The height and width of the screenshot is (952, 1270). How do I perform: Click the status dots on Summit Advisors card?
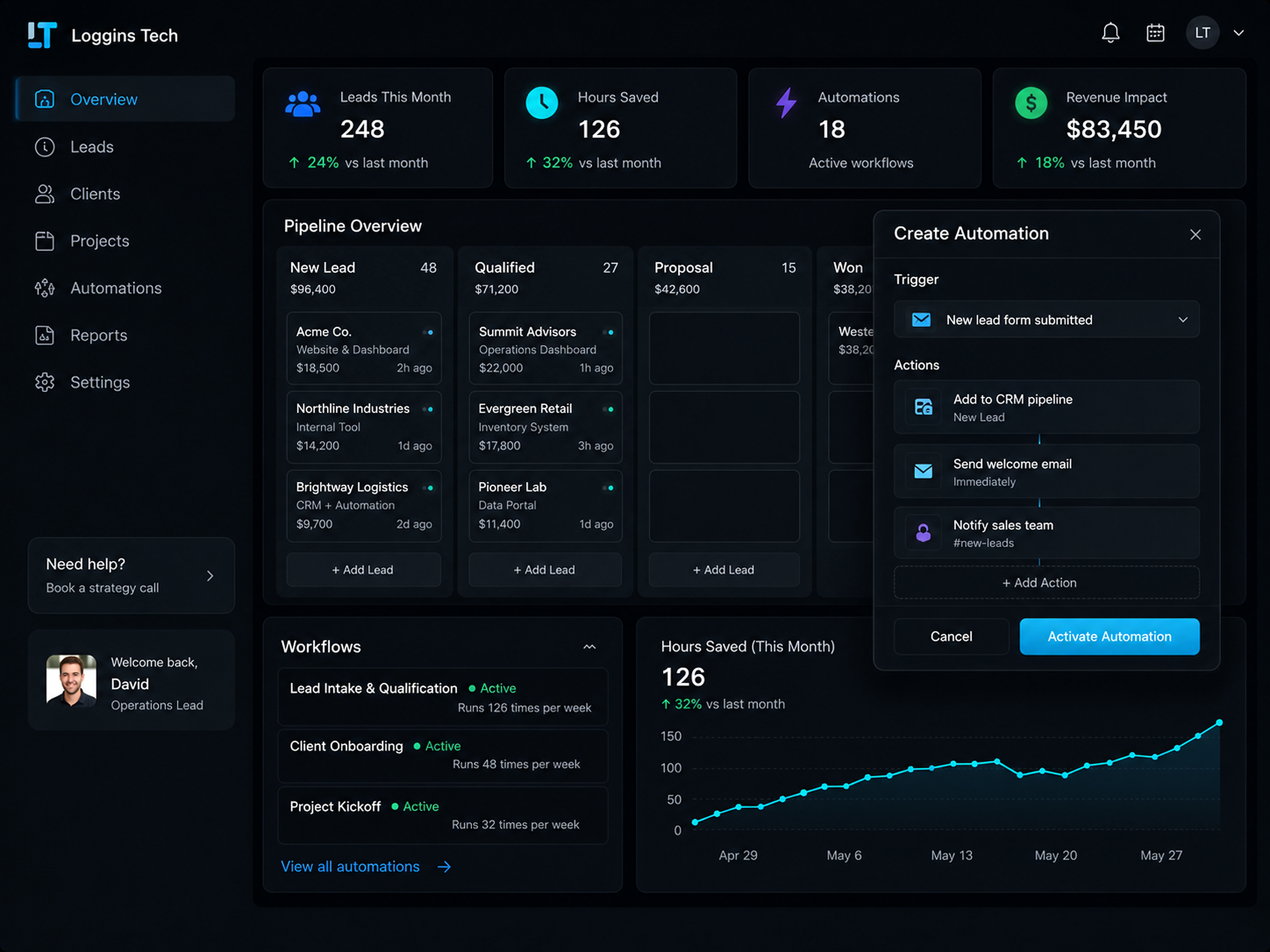tap(609, 332)
